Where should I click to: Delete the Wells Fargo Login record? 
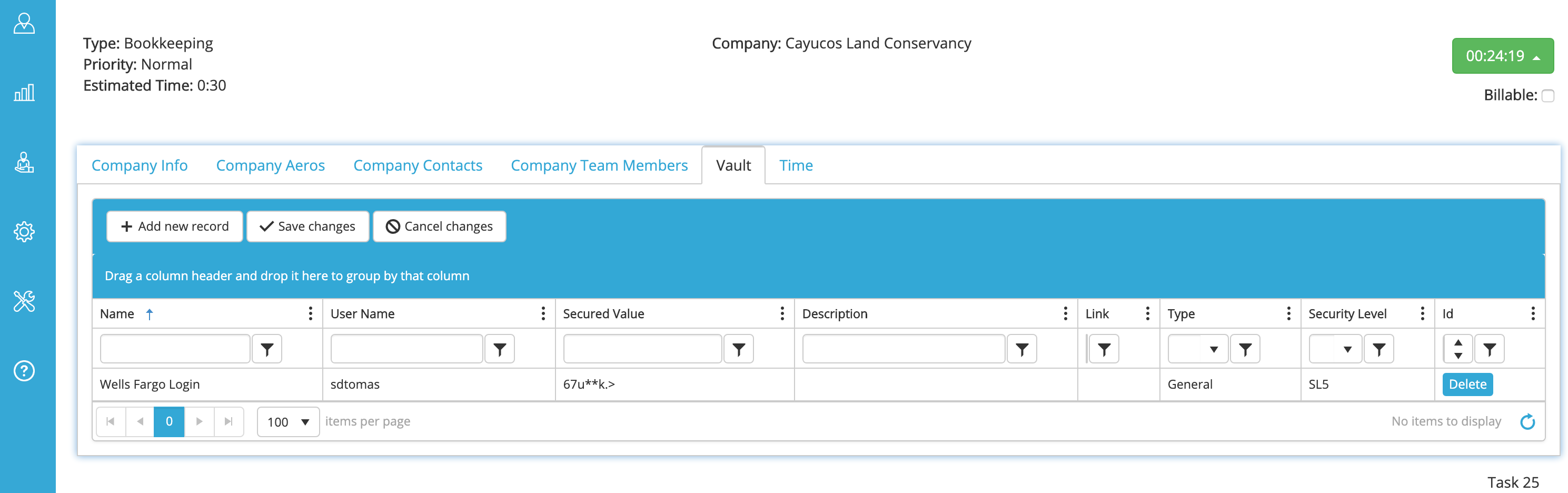pos(1467,384)
